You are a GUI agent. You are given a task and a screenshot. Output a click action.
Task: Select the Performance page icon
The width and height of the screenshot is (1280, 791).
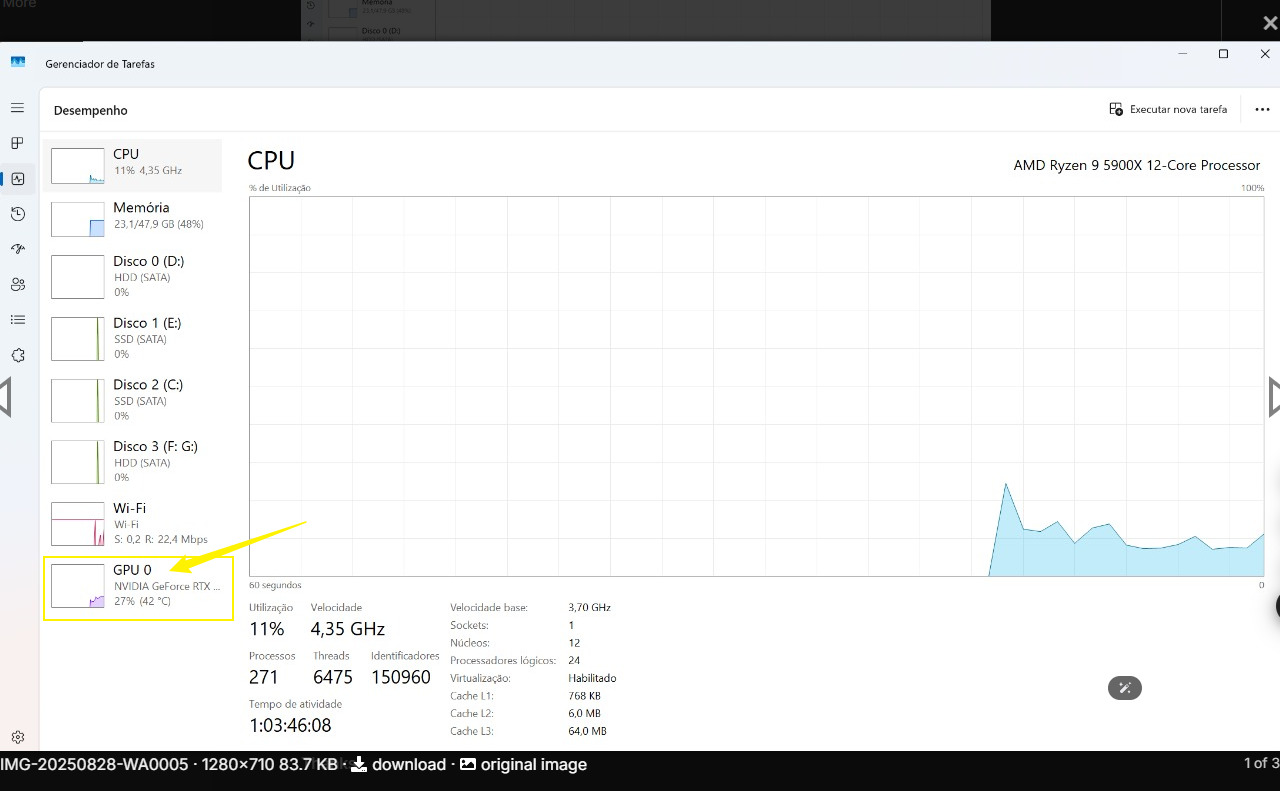click(17, 179)
